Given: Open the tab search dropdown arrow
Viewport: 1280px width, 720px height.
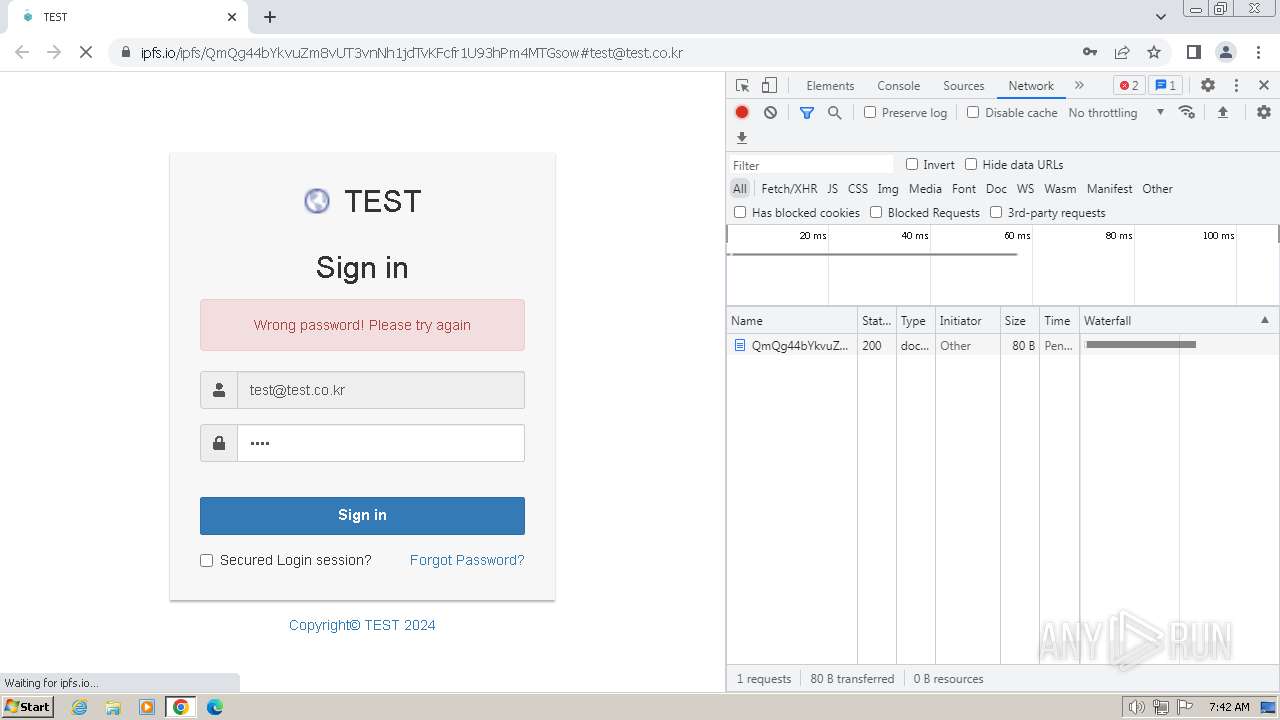Looking at the screenshot, I should coord(1161,17).
